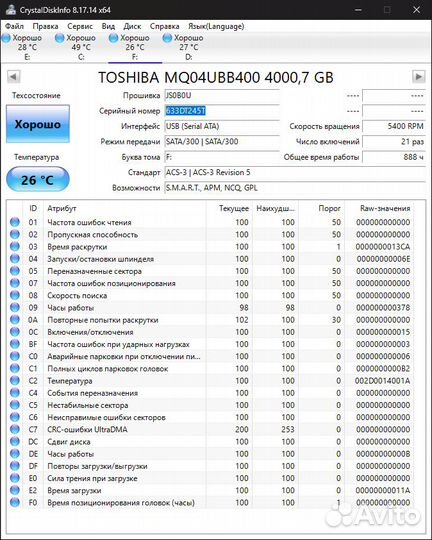Select attribute name CRC-ошибки UltraDMA
The height and width of the screenshot is (540, 432).
[x=87, y=429]
